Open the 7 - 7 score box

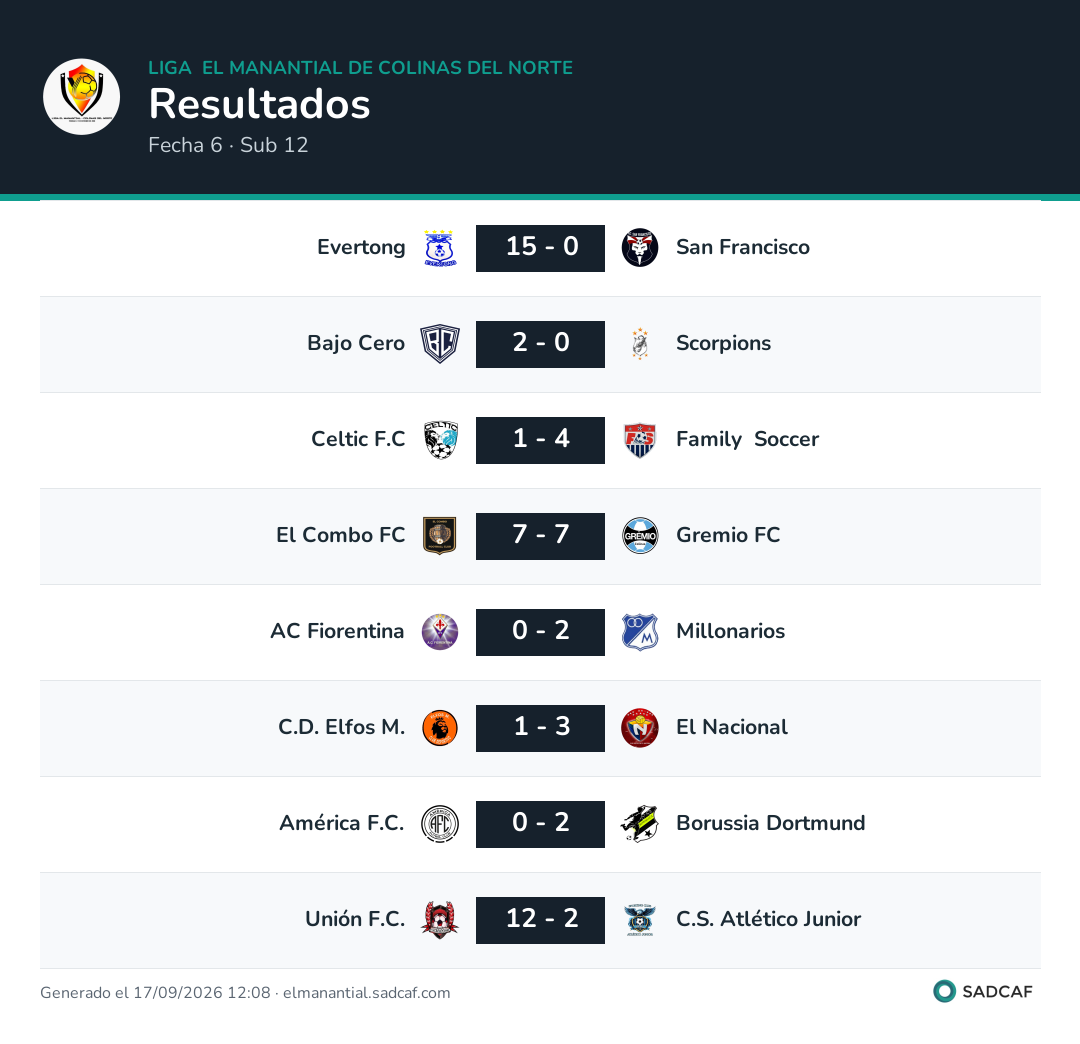click(x=540, y=536)
